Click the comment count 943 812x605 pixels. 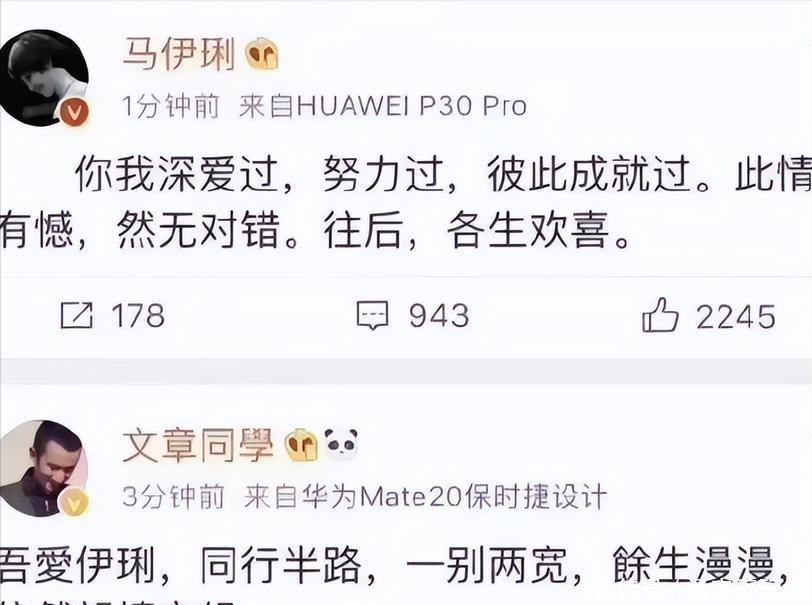coord(439,315)
